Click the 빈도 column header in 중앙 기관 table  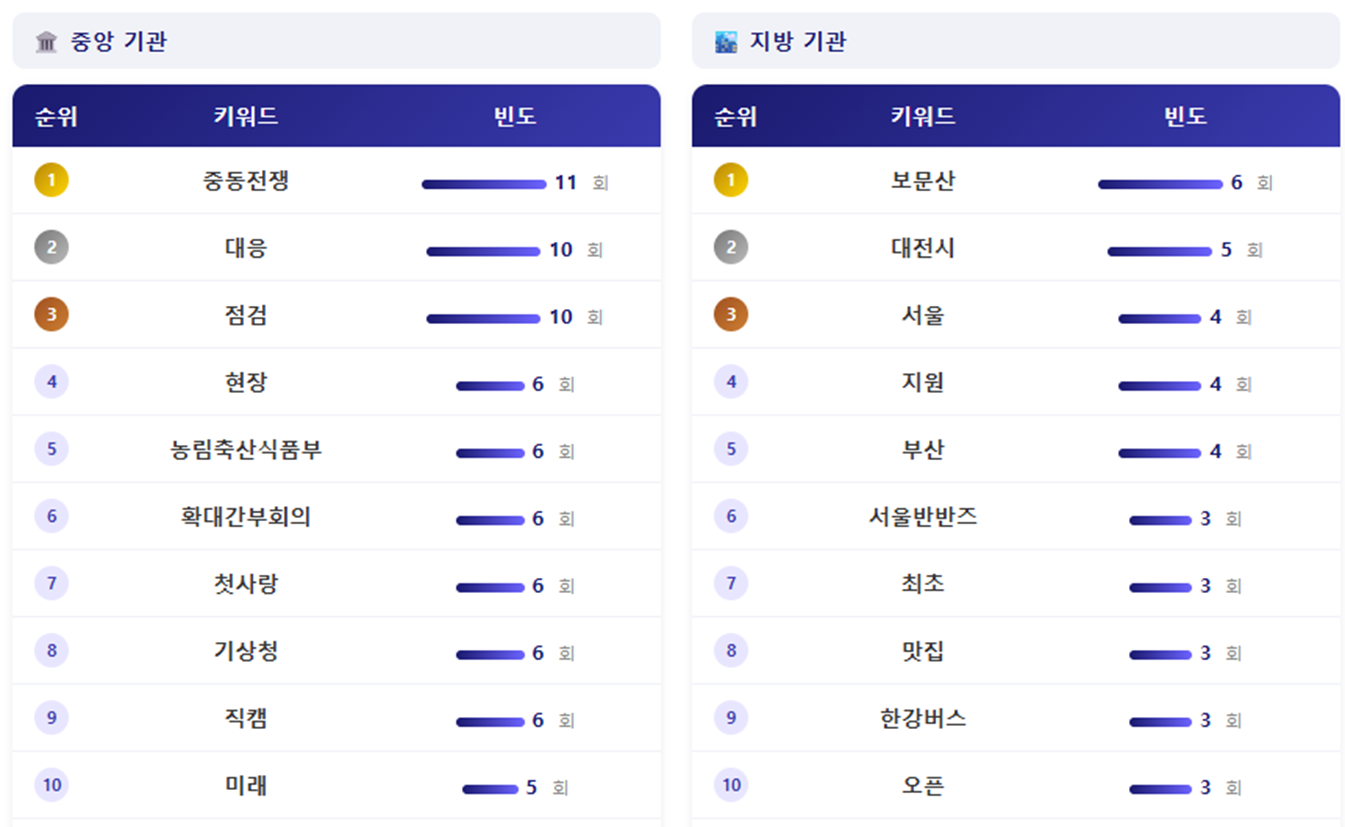[x=515, y=116]
